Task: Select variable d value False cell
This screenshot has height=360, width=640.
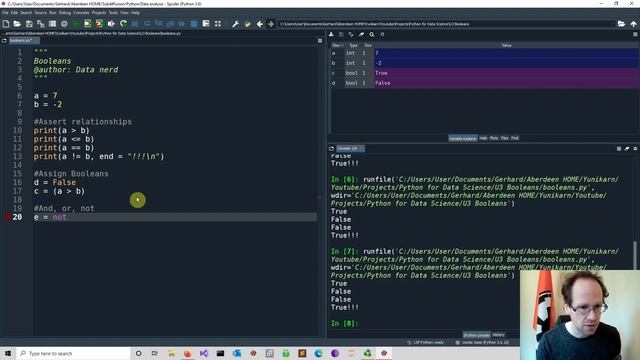Action: [506, 83]
